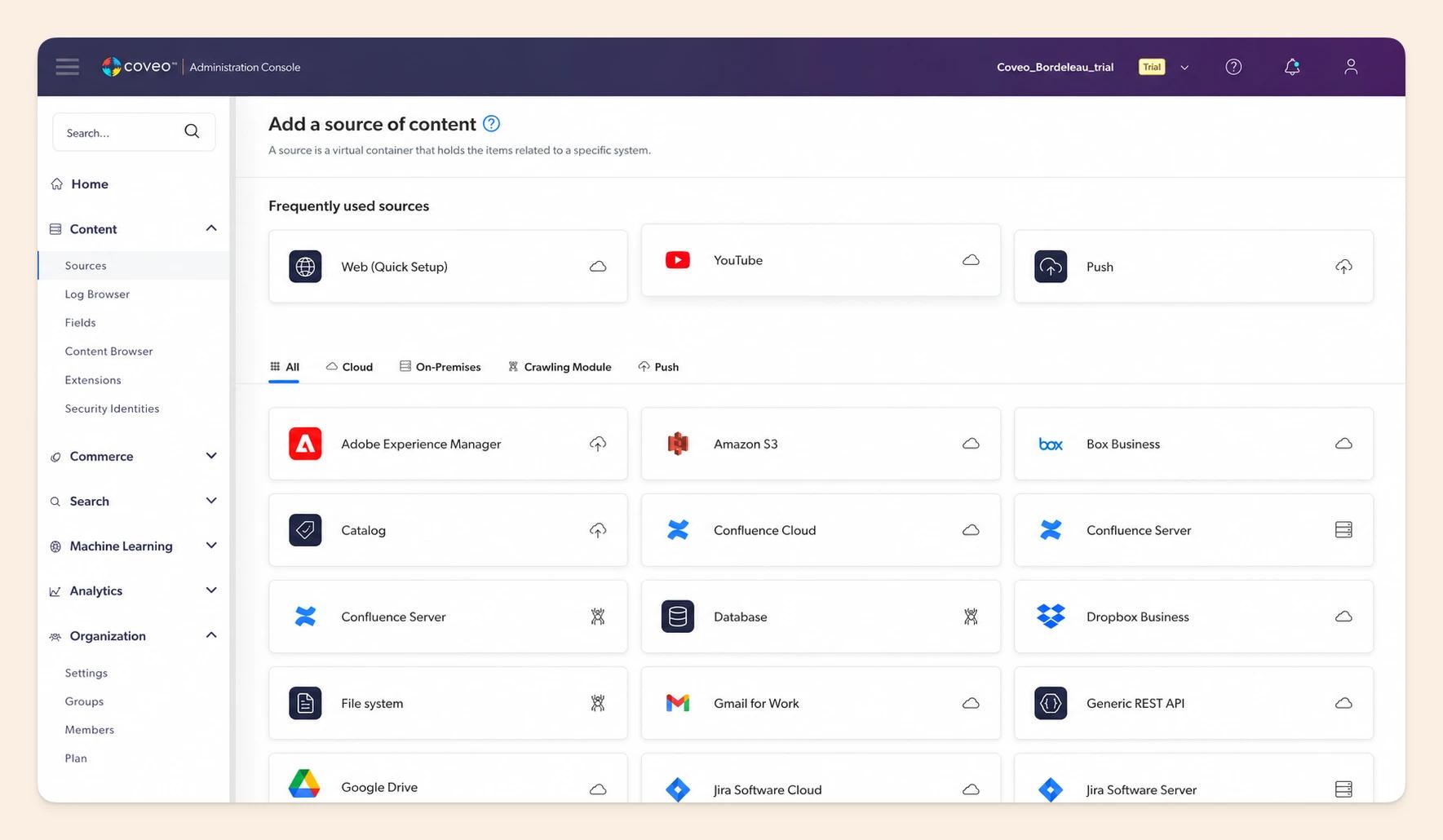The height and width of the screenshot is (840, 1443).
Task: Open the organization dropdown next to Trial badge
Action: tap(1184, 68)
